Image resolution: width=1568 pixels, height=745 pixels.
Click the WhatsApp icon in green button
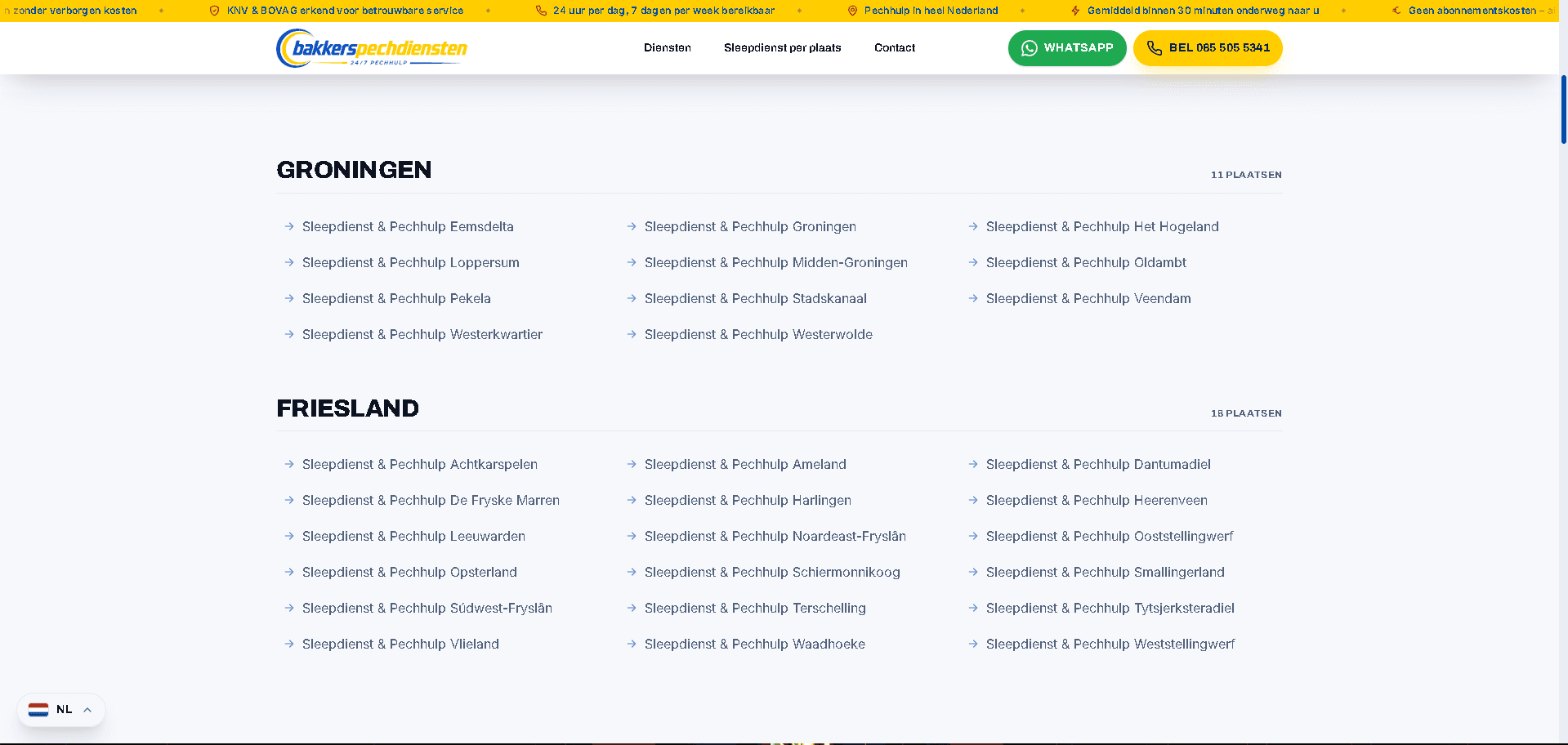click(x=1030, y=48)
